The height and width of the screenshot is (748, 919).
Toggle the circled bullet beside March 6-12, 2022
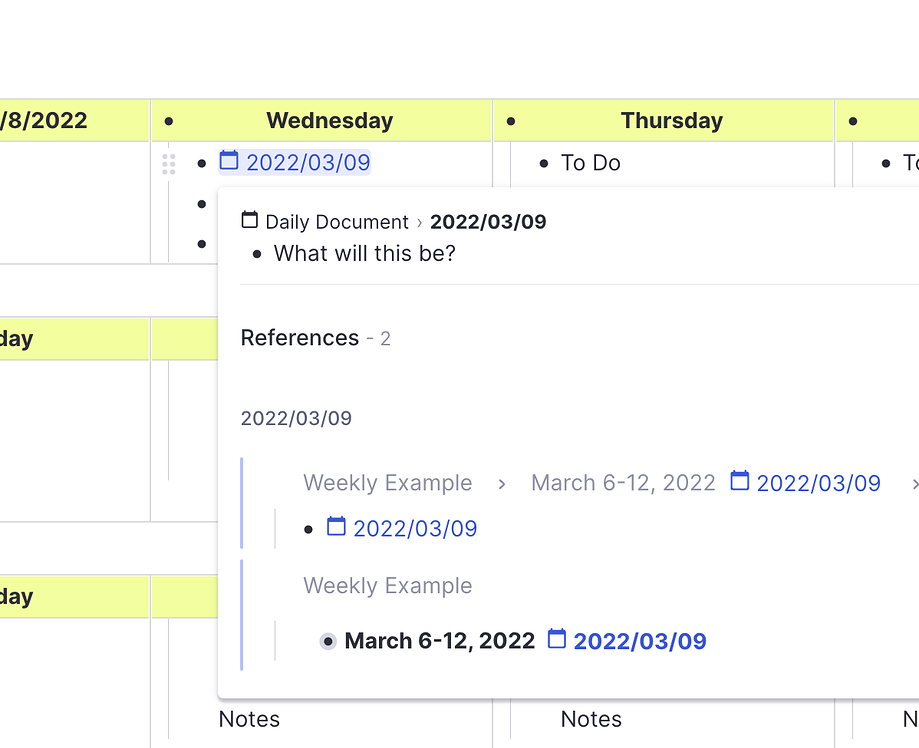[327, 641]
